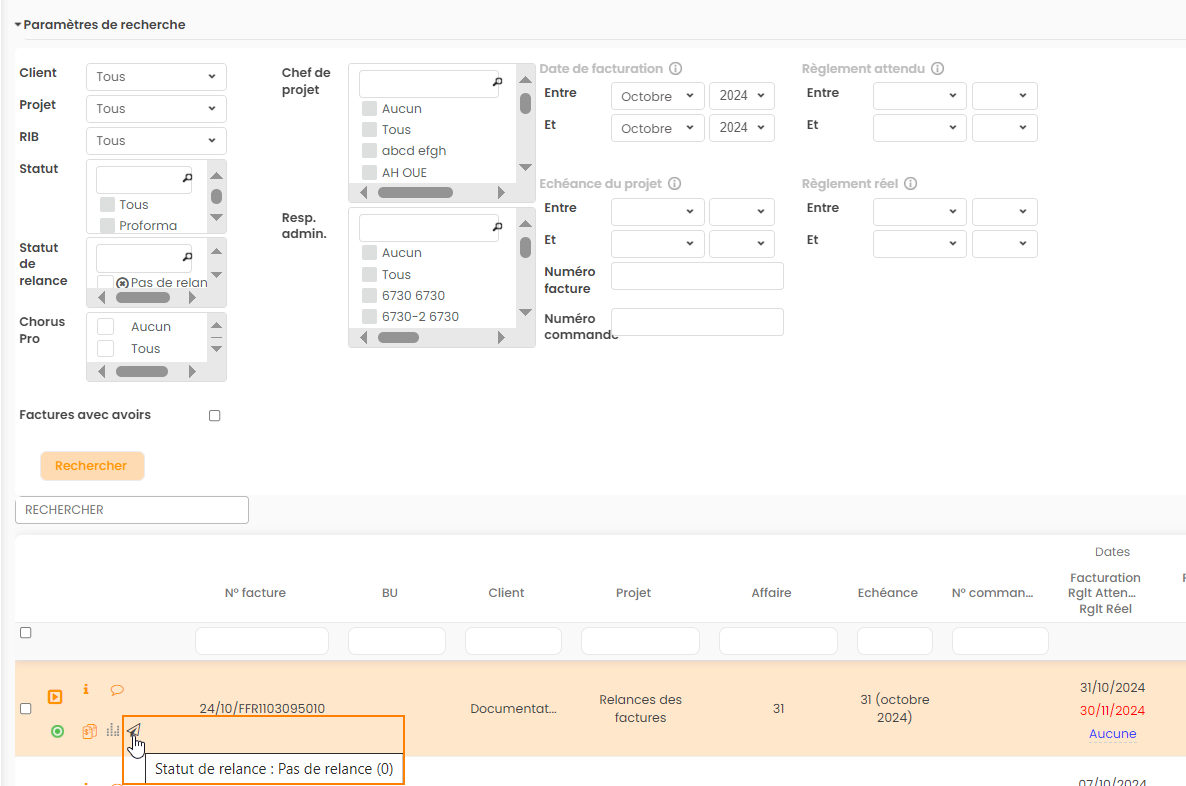Click info icon beside Règlement attendu
1186x786 pixels.
tap(937, 69)
